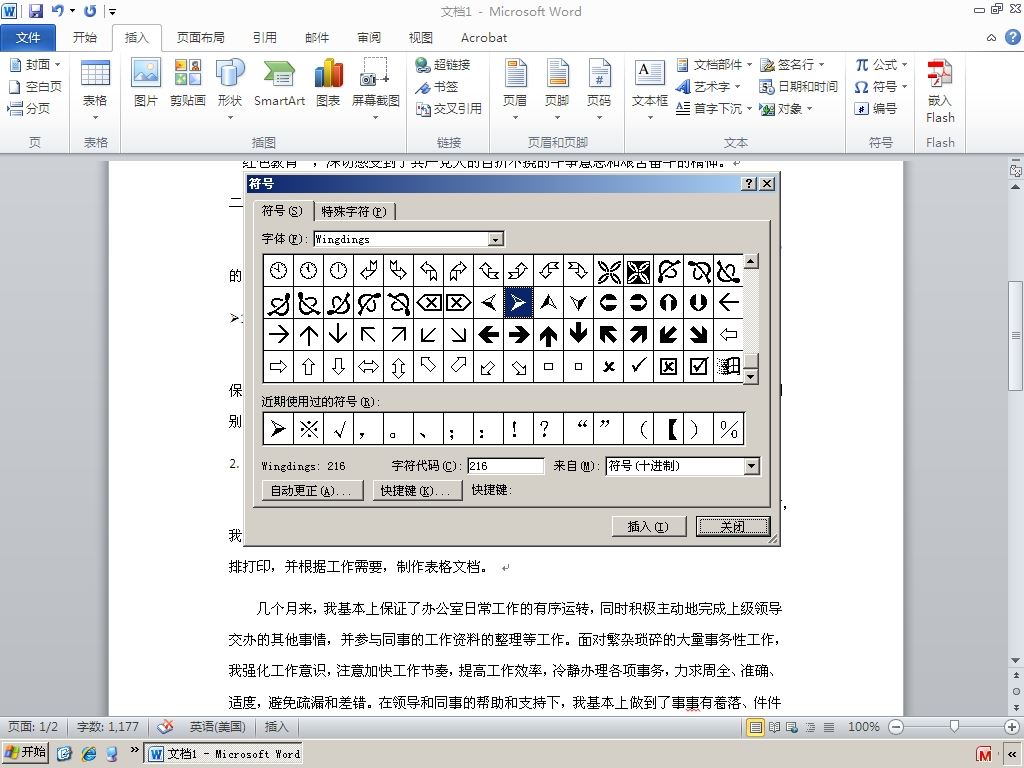Collapse the ribbon with the caret
Screen dimensions: 1024x768
click(991, 38)
